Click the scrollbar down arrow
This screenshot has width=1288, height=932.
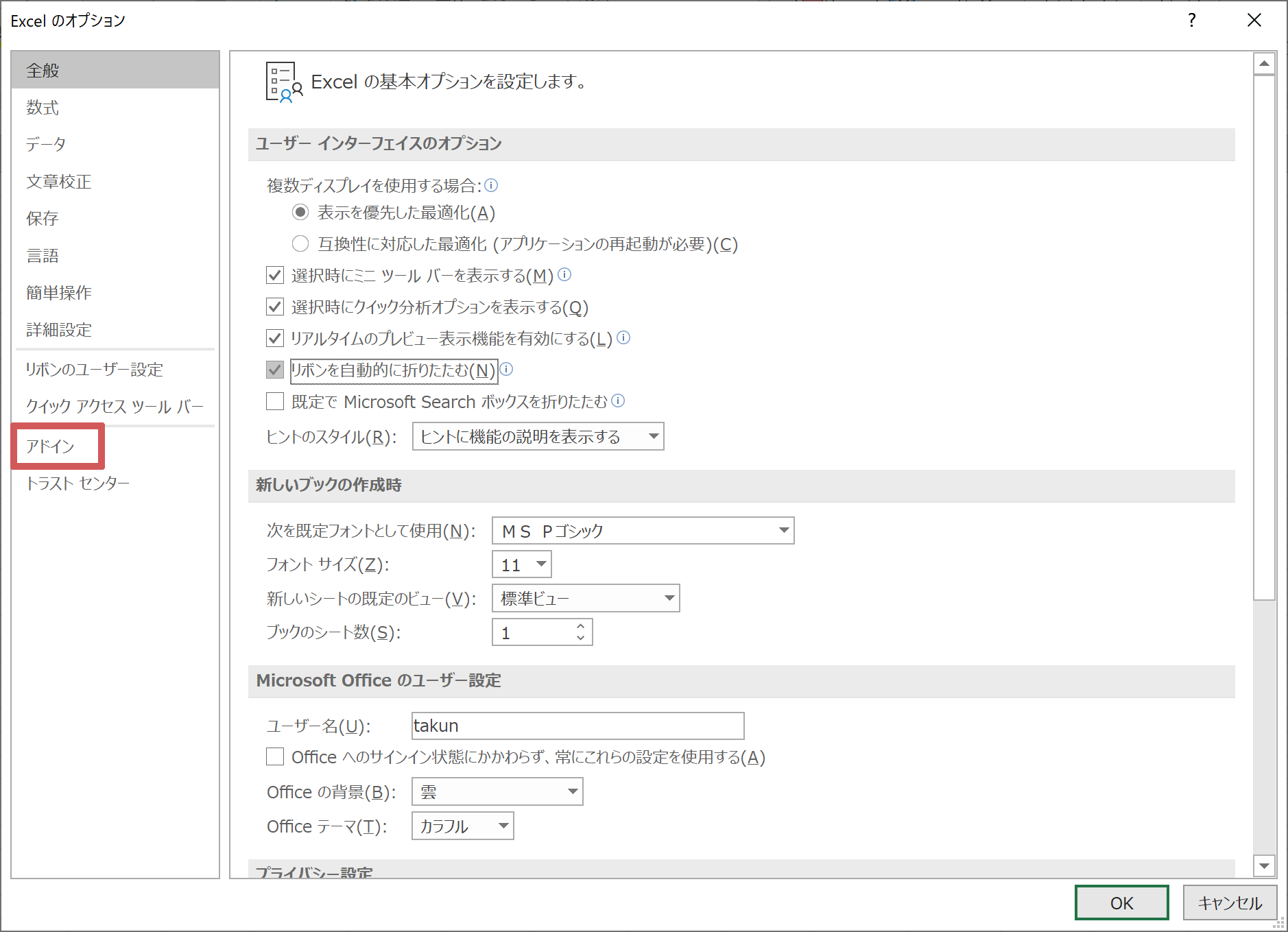click(1263, 865)
